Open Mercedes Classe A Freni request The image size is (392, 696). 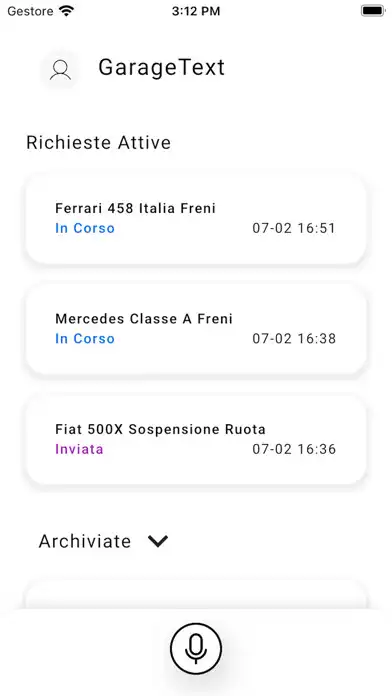click(196, 329)
